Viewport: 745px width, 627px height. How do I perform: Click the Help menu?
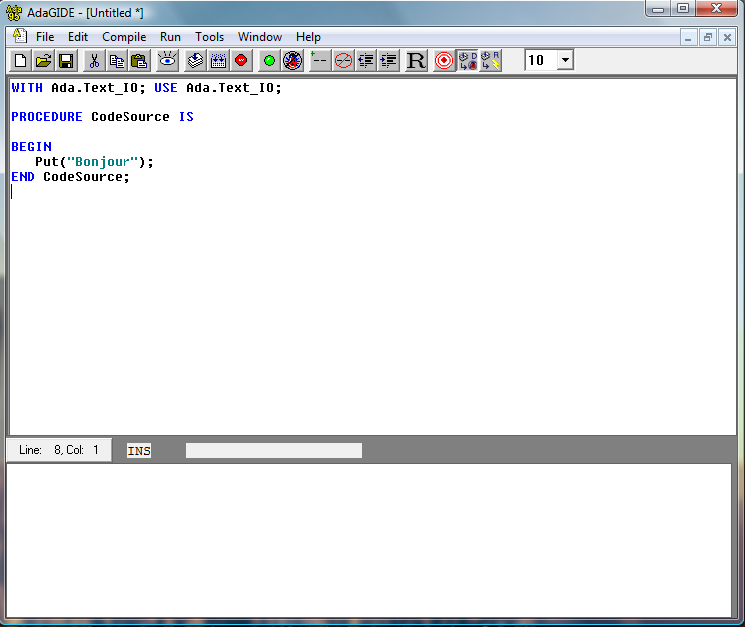(x=308, y=37)
